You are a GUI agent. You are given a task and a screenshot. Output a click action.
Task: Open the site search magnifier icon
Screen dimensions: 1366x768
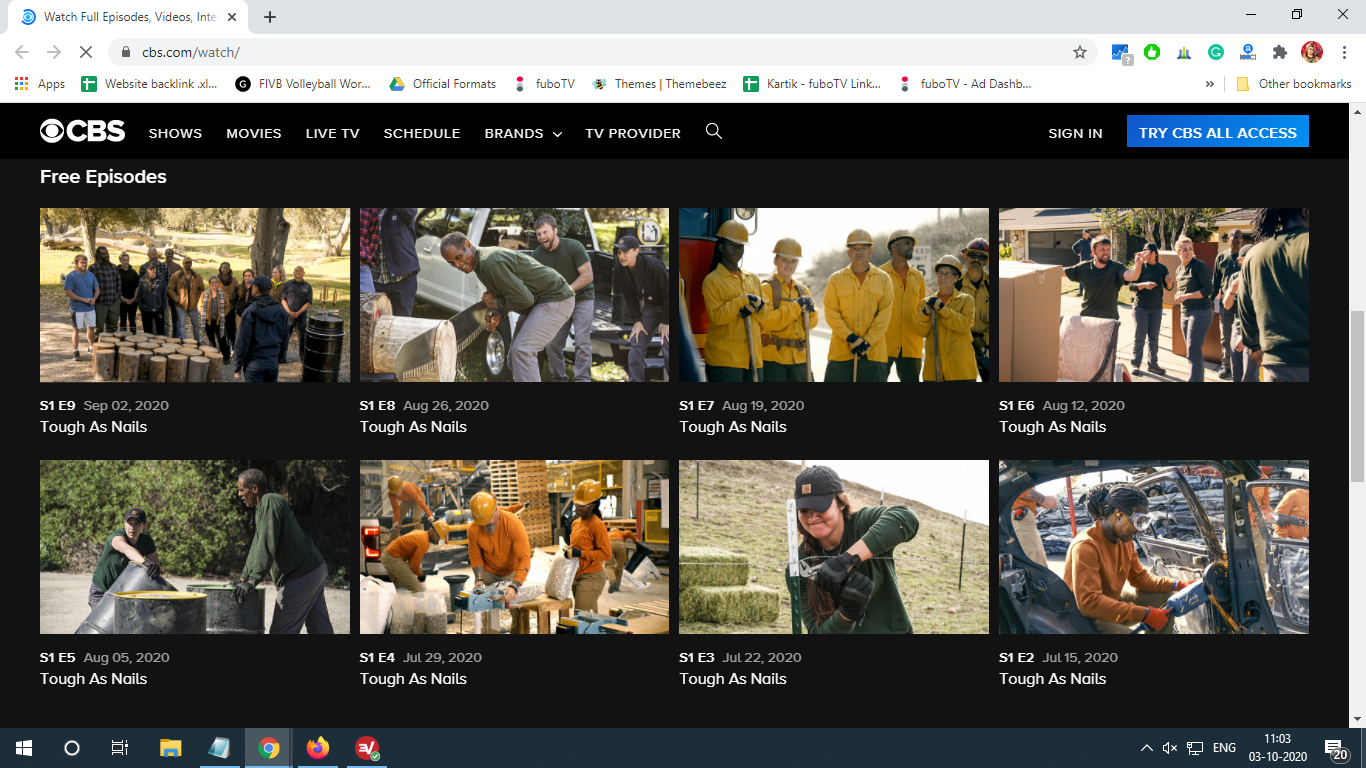(x=714, y=131)
